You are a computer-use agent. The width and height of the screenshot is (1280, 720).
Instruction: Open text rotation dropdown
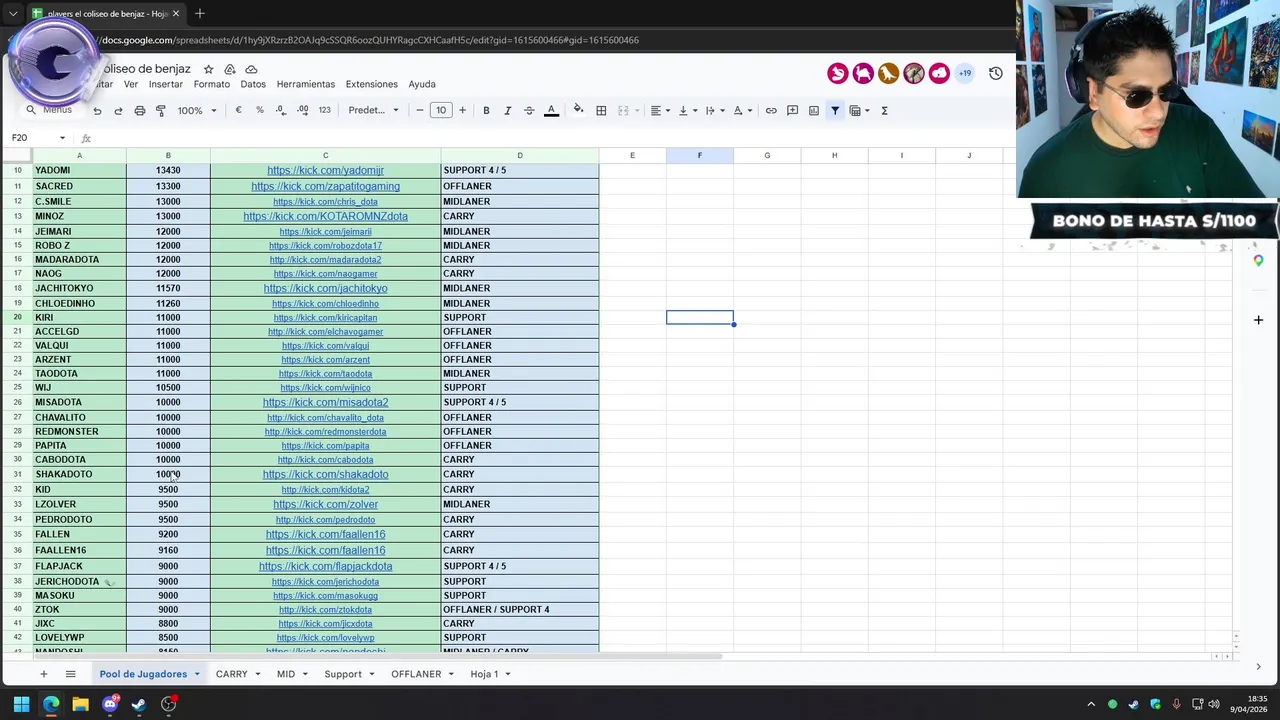pyautogui.click(x=742, y=110)
